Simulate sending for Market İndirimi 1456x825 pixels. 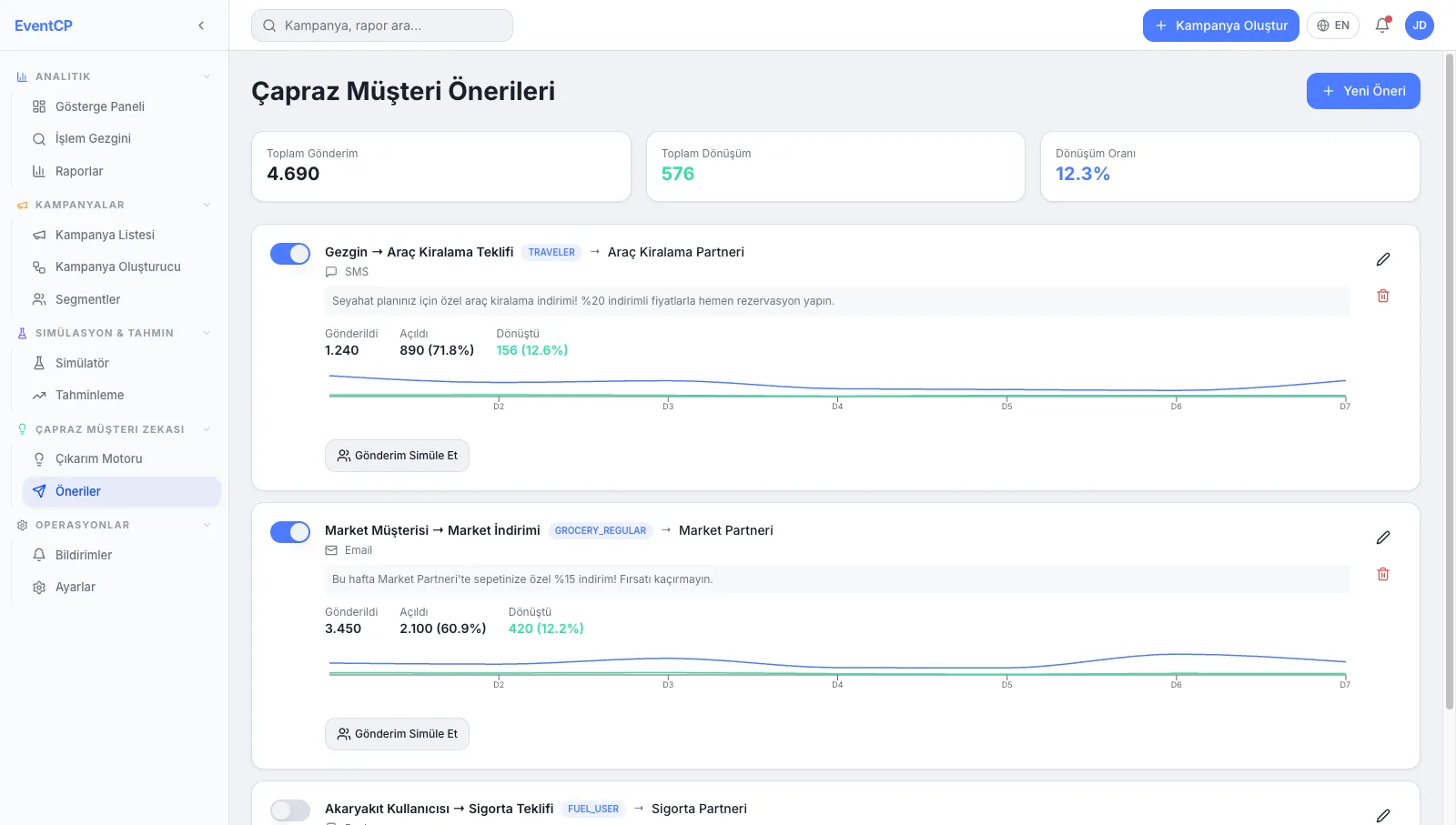point(397,734)
